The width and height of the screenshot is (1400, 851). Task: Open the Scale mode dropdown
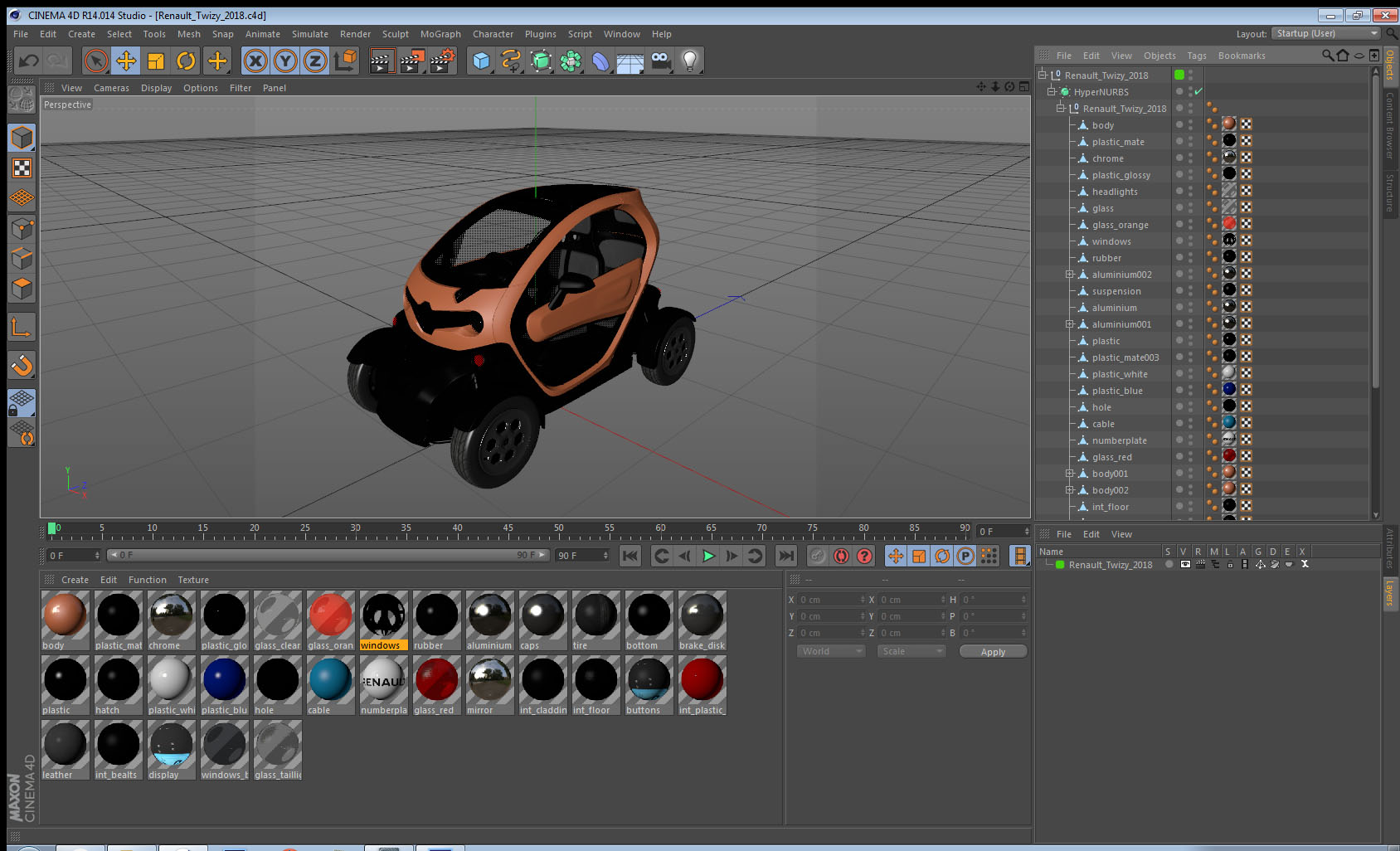(x=911, y=651)
